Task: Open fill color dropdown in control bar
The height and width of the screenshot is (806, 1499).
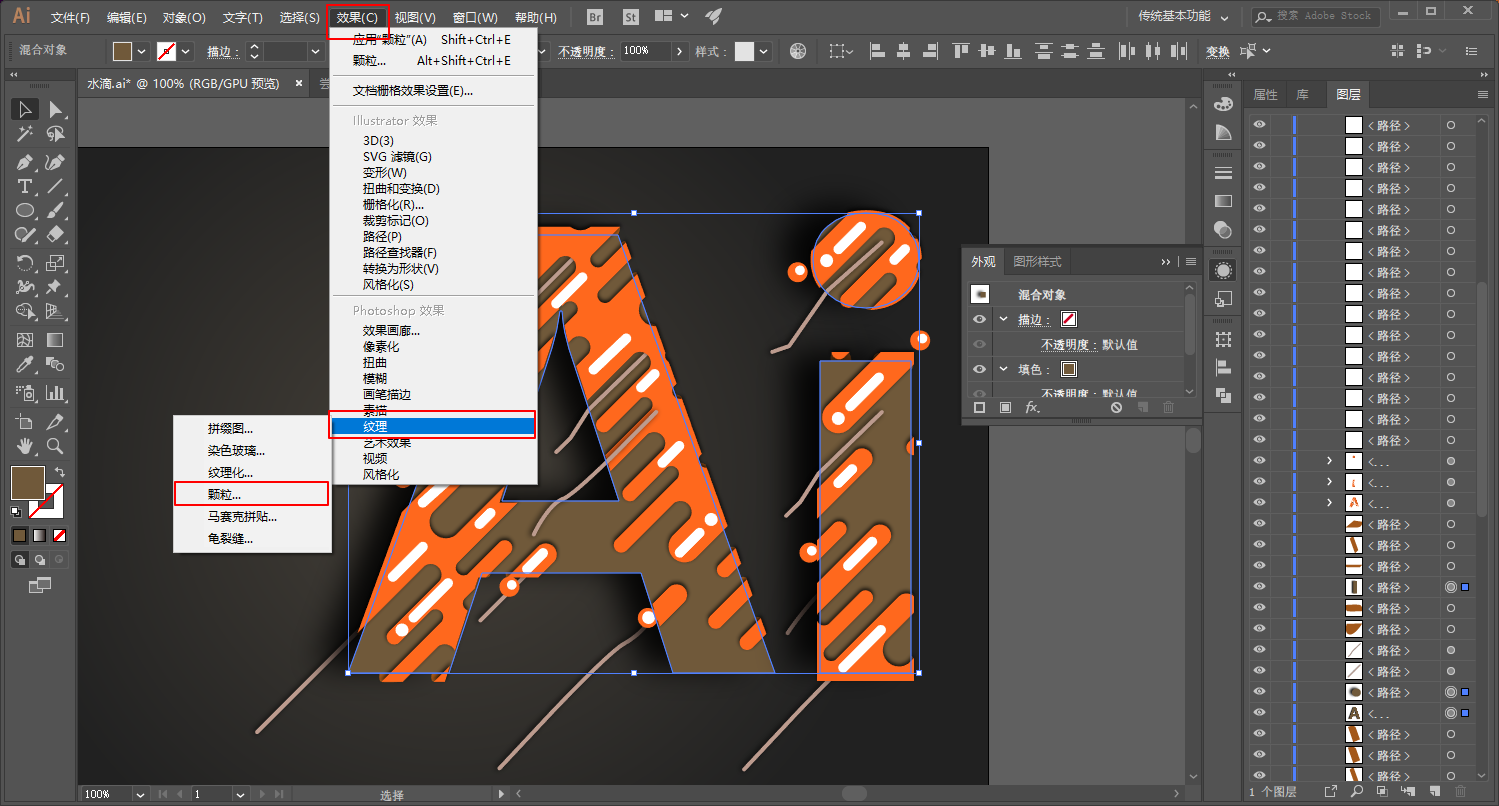Action: pyautogui.click(x=142, y=51)
